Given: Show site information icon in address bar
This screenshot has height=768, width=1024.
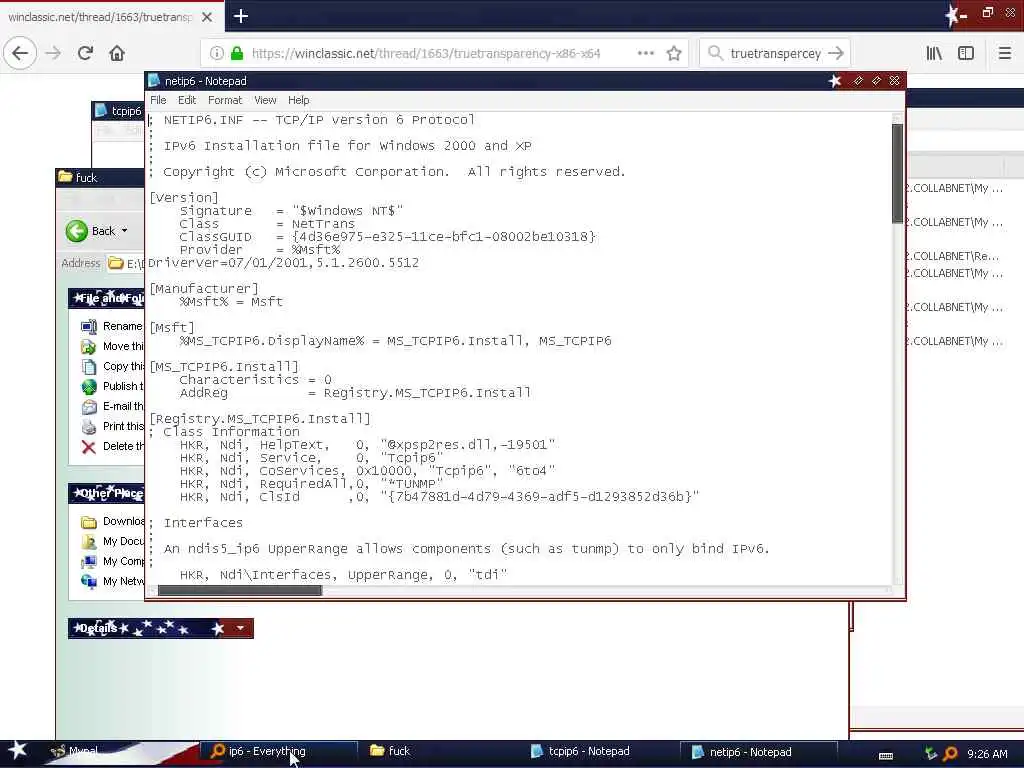Looking at the screenshot, I should tap(217, 54).
